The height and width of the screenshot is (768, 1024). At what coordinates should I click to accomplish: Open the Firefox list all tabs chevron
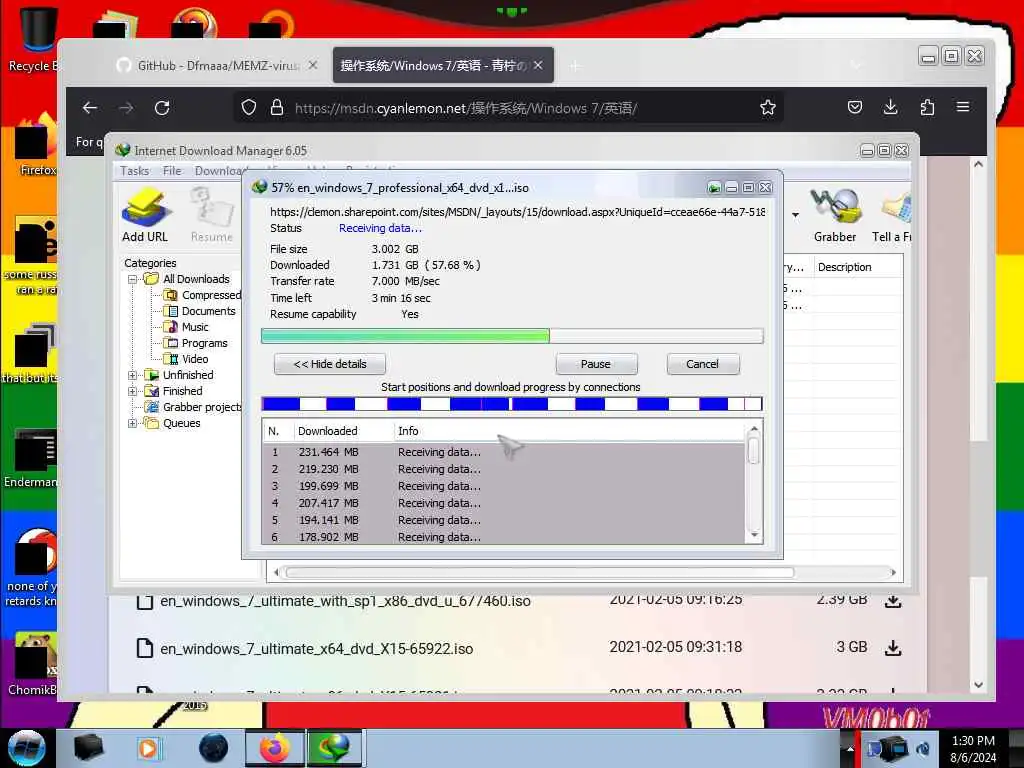coord(856,65)
